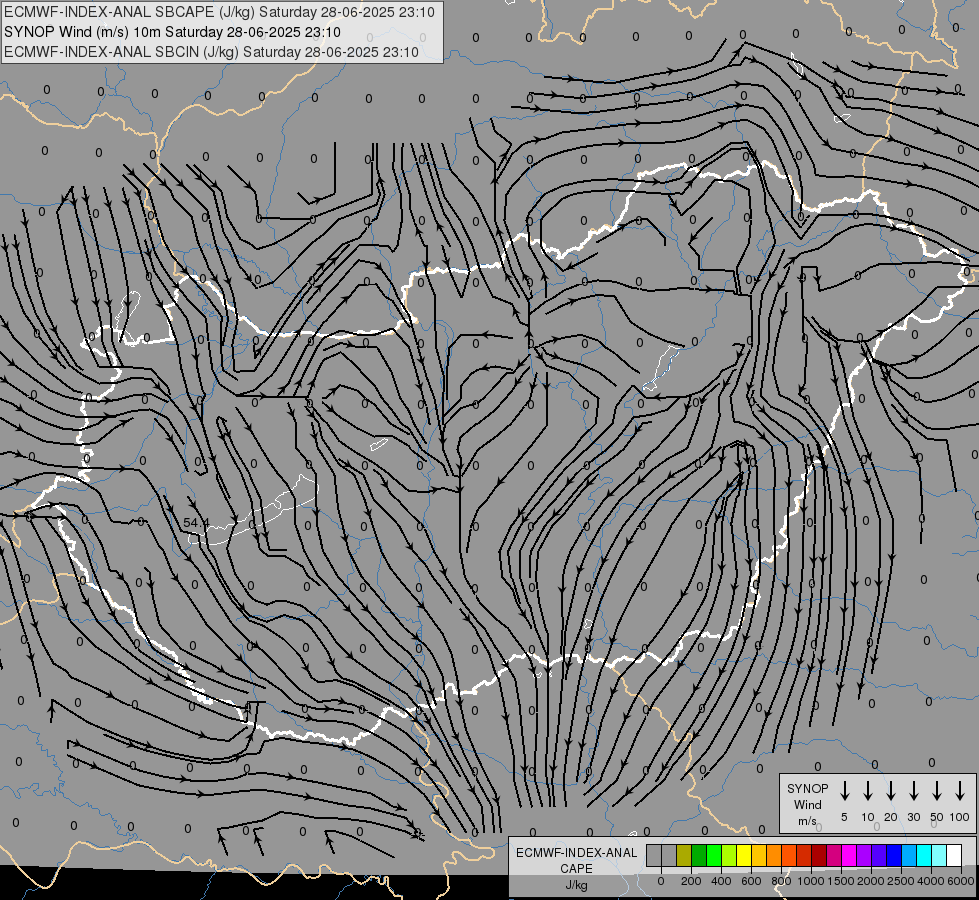Pick the dark red swatch after 1000 tick
Image resolution: width=979 pixels, height=900 pixels.
[x=819, y=855]
